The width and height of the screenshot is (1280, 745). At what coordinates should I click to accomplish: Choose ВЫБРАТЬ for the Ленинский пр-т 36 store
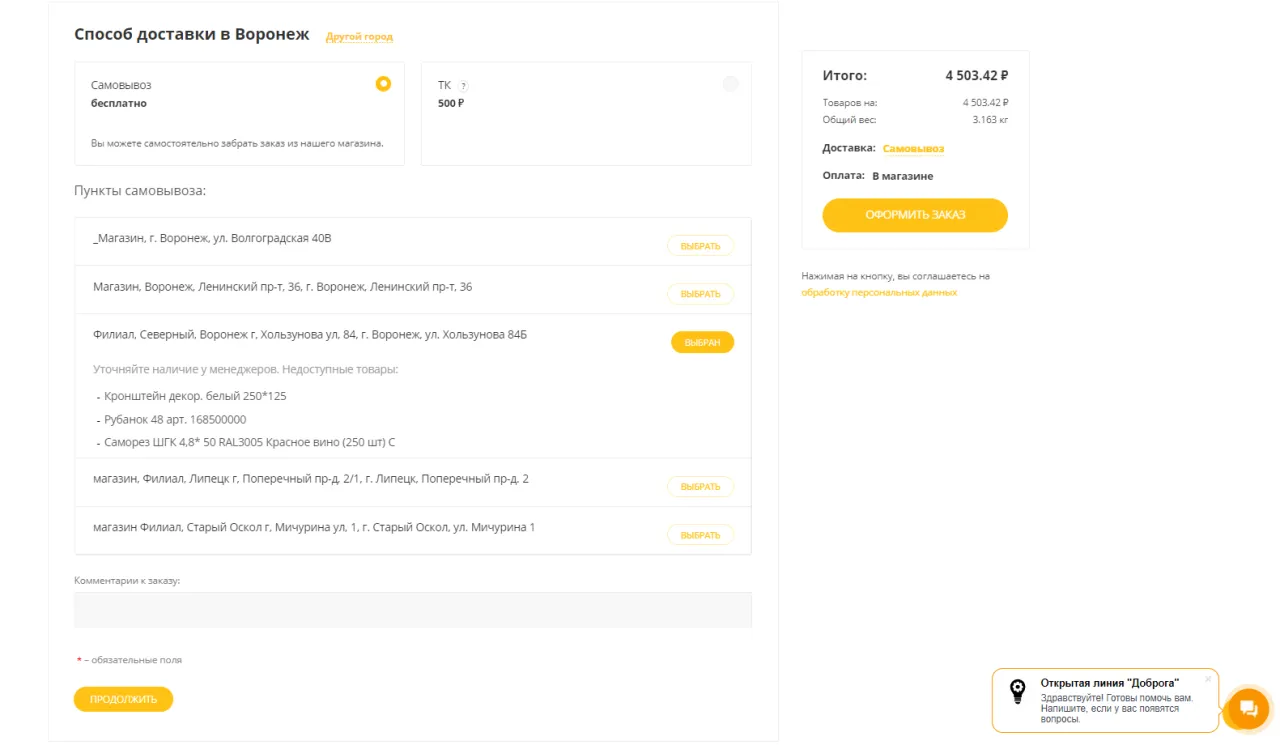[700, 293]
